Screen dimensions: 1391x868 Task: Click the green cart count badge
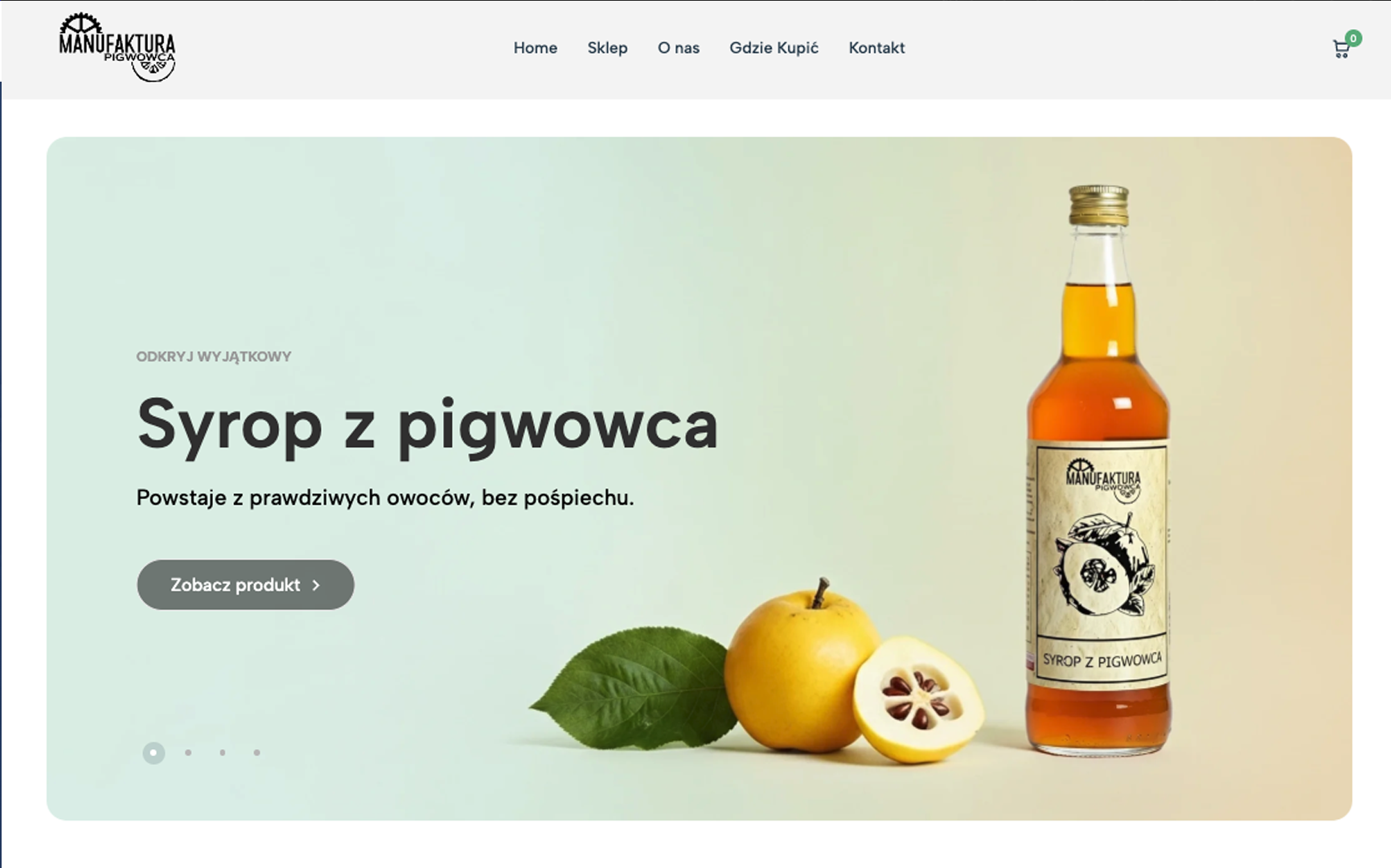1354,38
